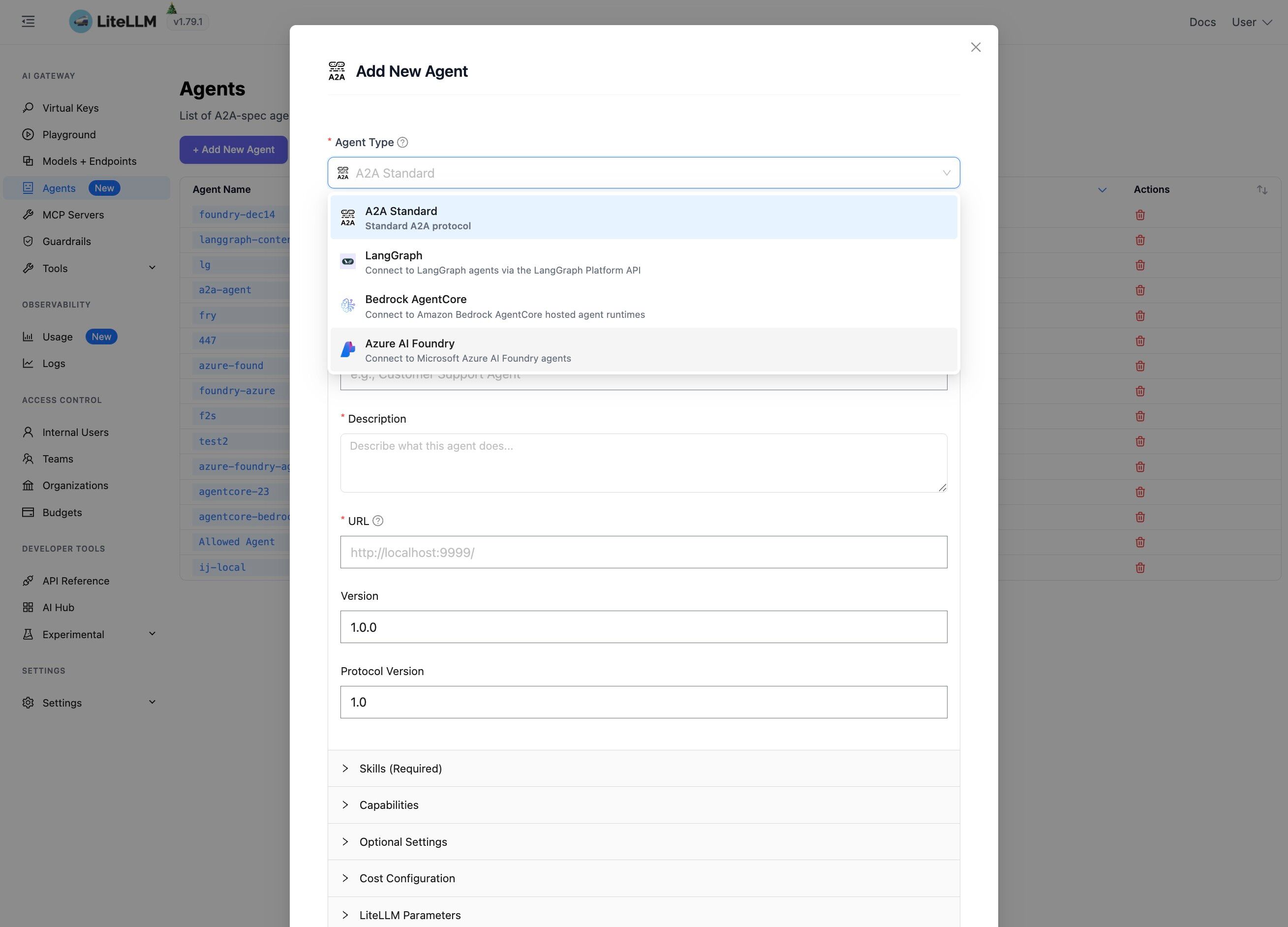Viewport: 1288px width, 927px height.
Task: Open the agentcore-23 agent link
Action: pyautogui.click(x=234, y=492)
